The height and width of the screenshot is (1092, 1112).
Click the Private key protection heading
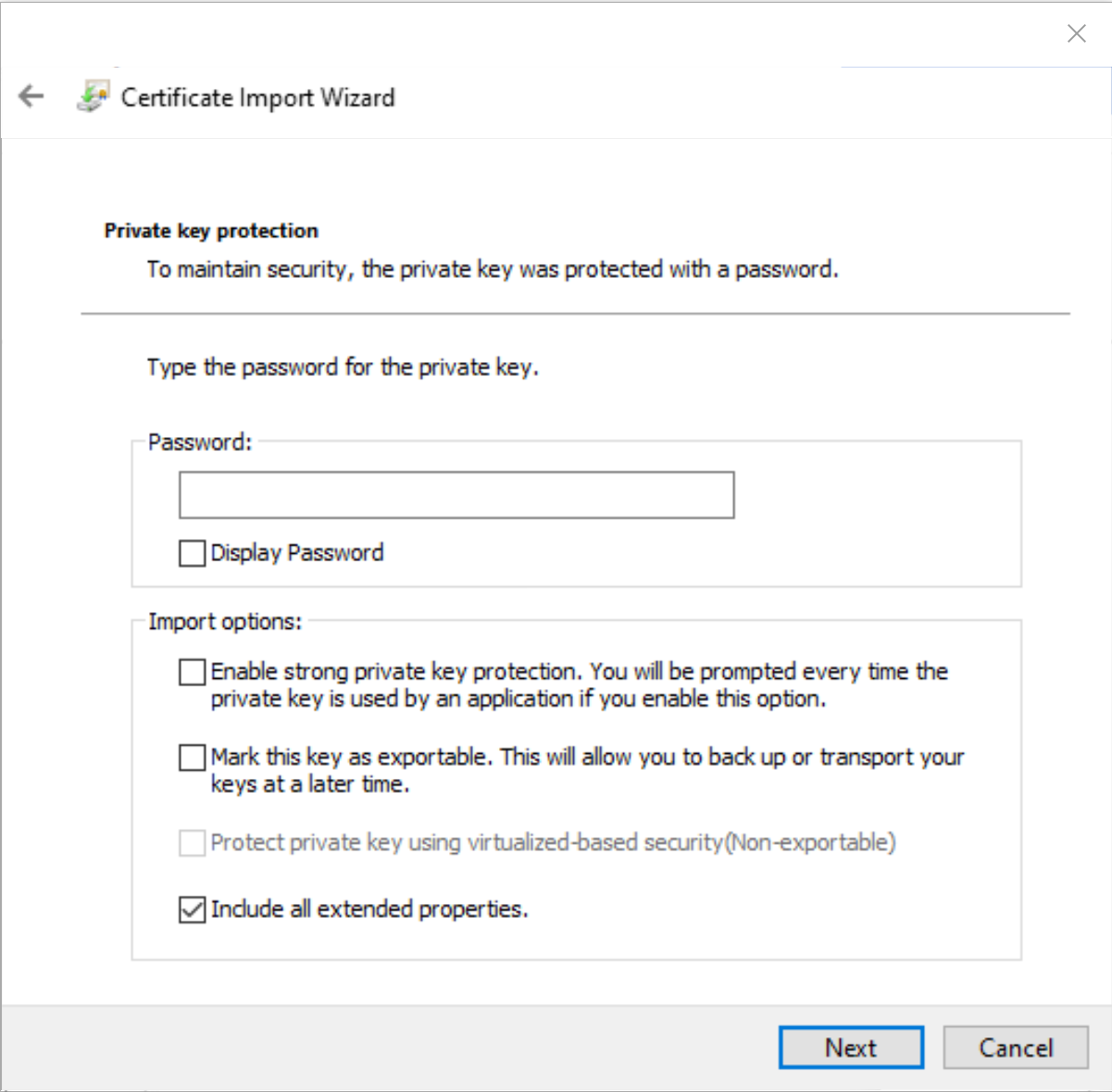211,231
